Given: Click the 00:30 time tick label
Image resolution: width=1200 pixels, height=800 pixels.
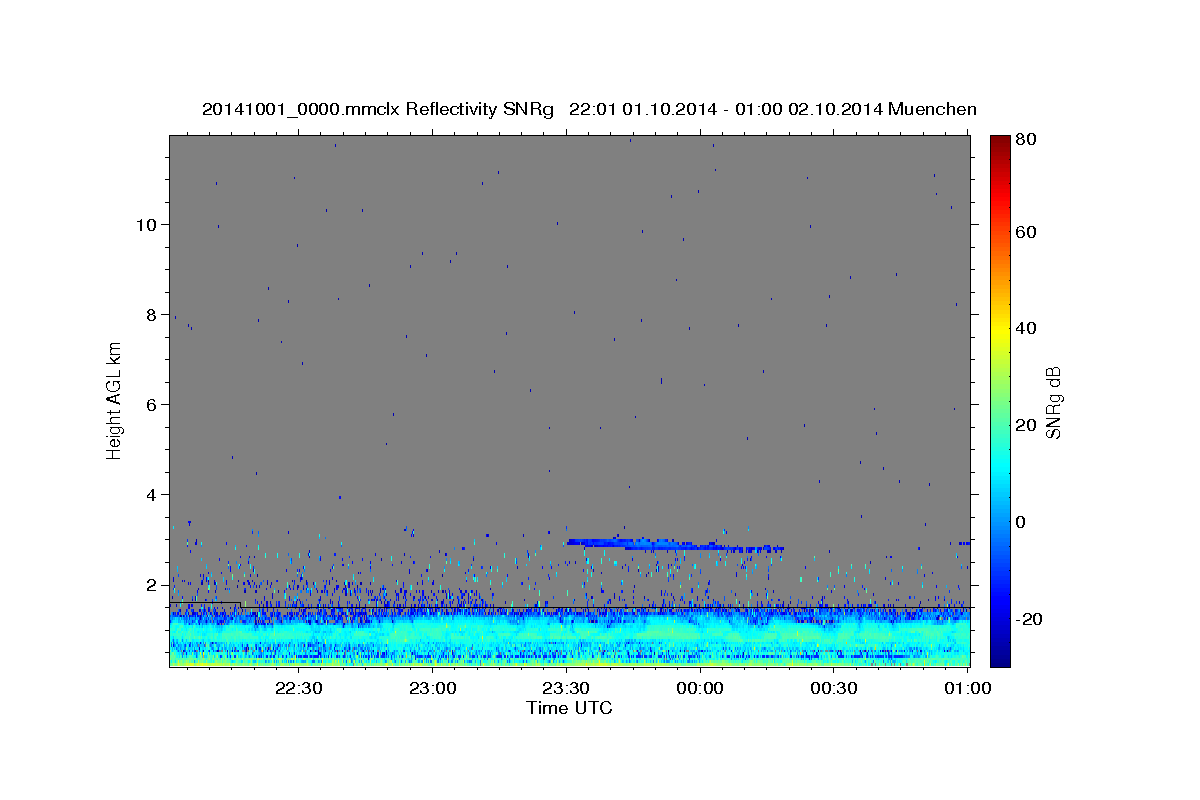Looking at the screenshot, I should (x=833, y=688).
